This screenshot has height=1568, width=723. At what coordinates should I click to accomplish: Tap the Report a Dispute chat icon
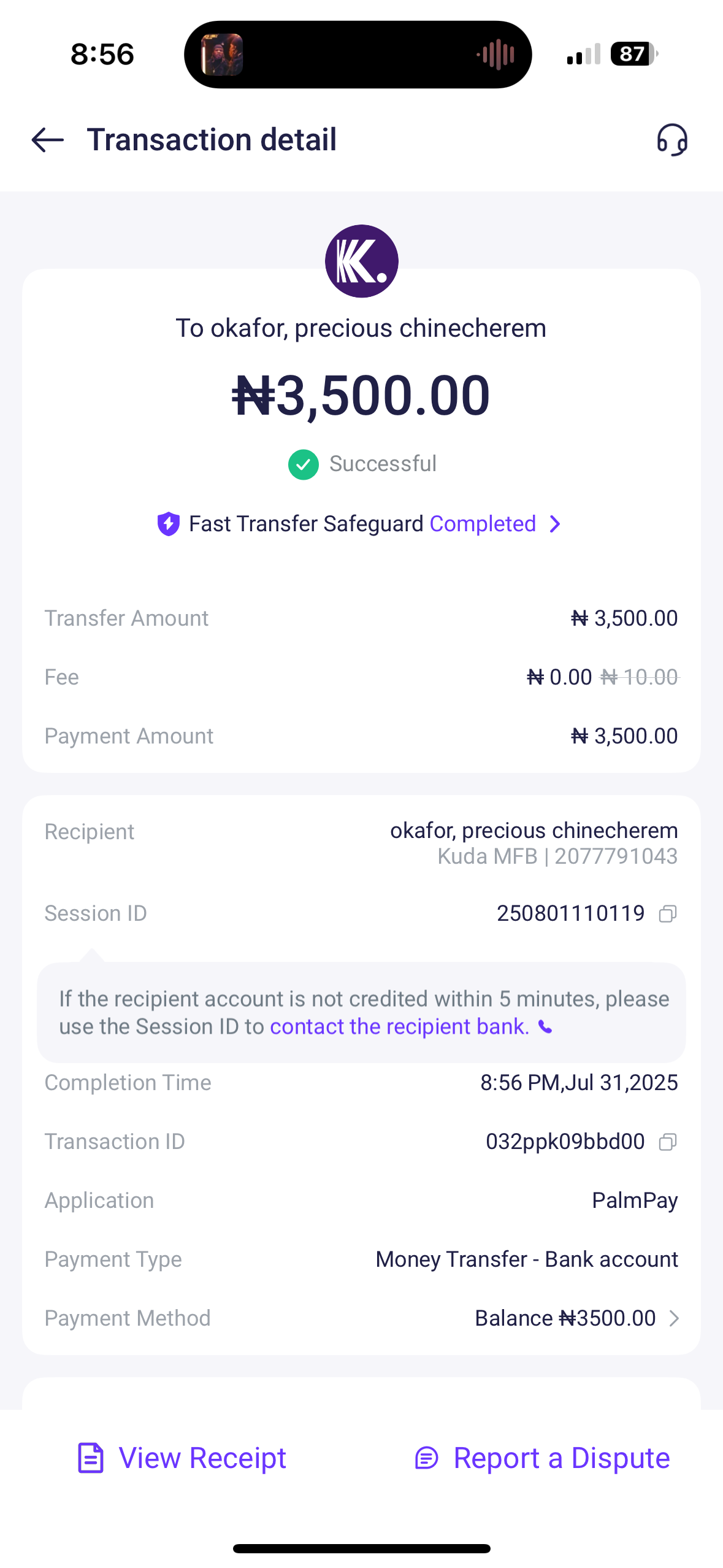point(427,1458)
